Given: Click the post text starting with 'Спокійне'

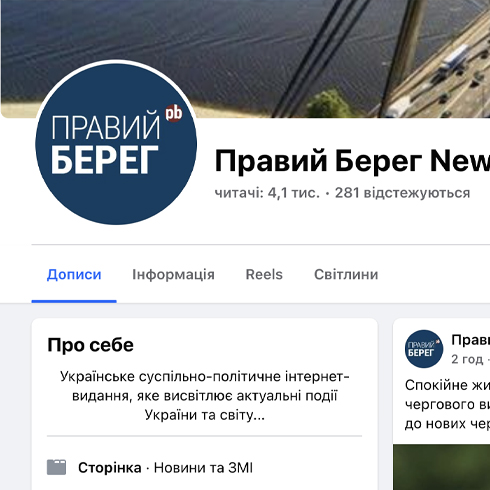Looking at the screenshot, I should point(447,404).
